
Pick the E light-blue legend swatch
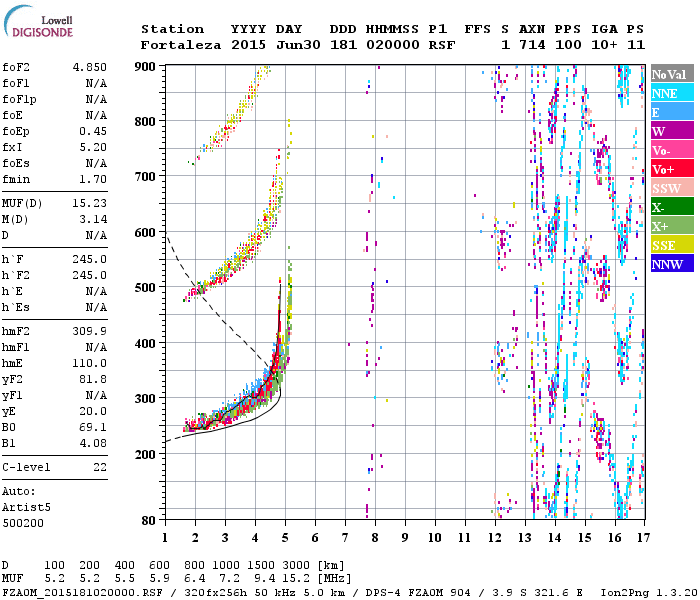671,112
